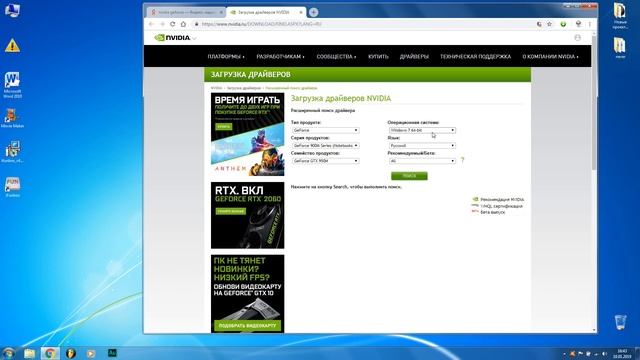
Task: Click the volume icon in the system tray
Action: pos(605,353)
